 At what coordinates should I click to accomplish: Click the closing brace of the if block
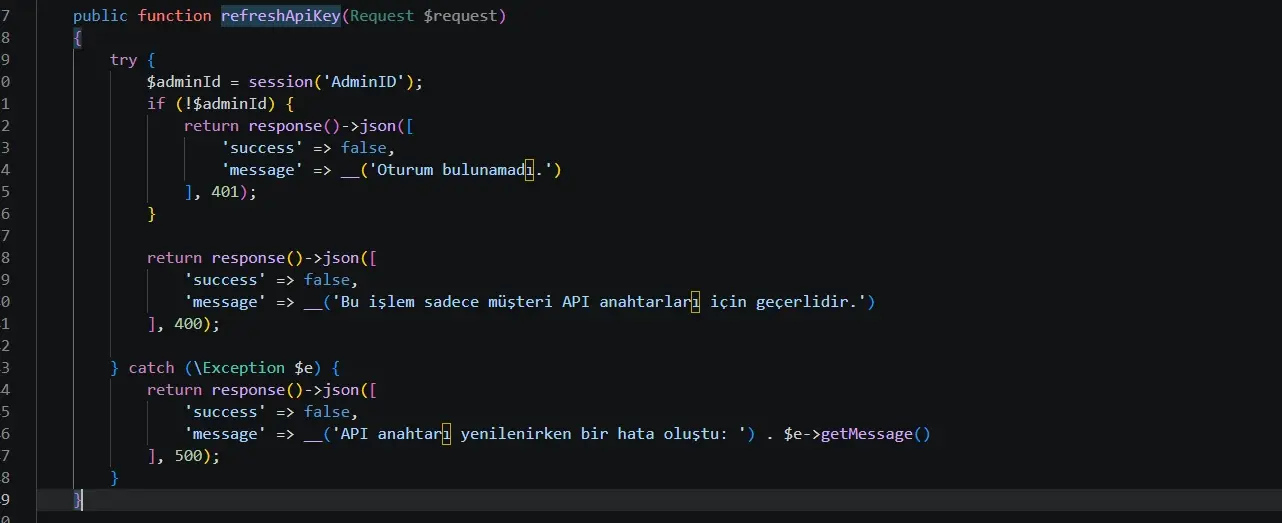click(x=152, y=214)
